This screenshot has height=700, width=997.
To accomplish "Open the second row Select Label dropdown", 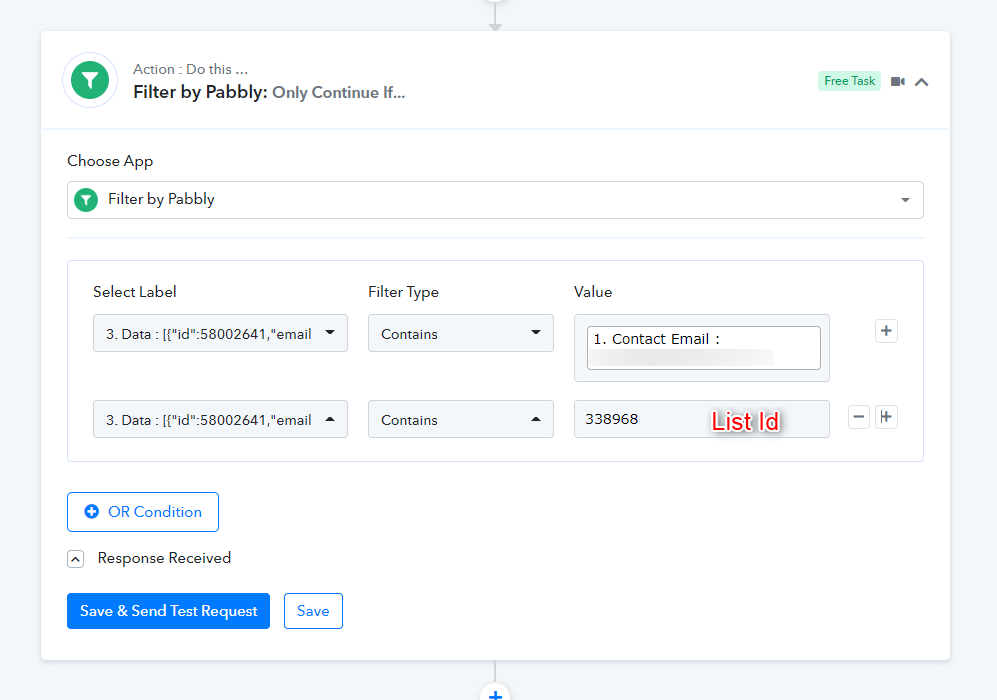I will coord(220,419).
